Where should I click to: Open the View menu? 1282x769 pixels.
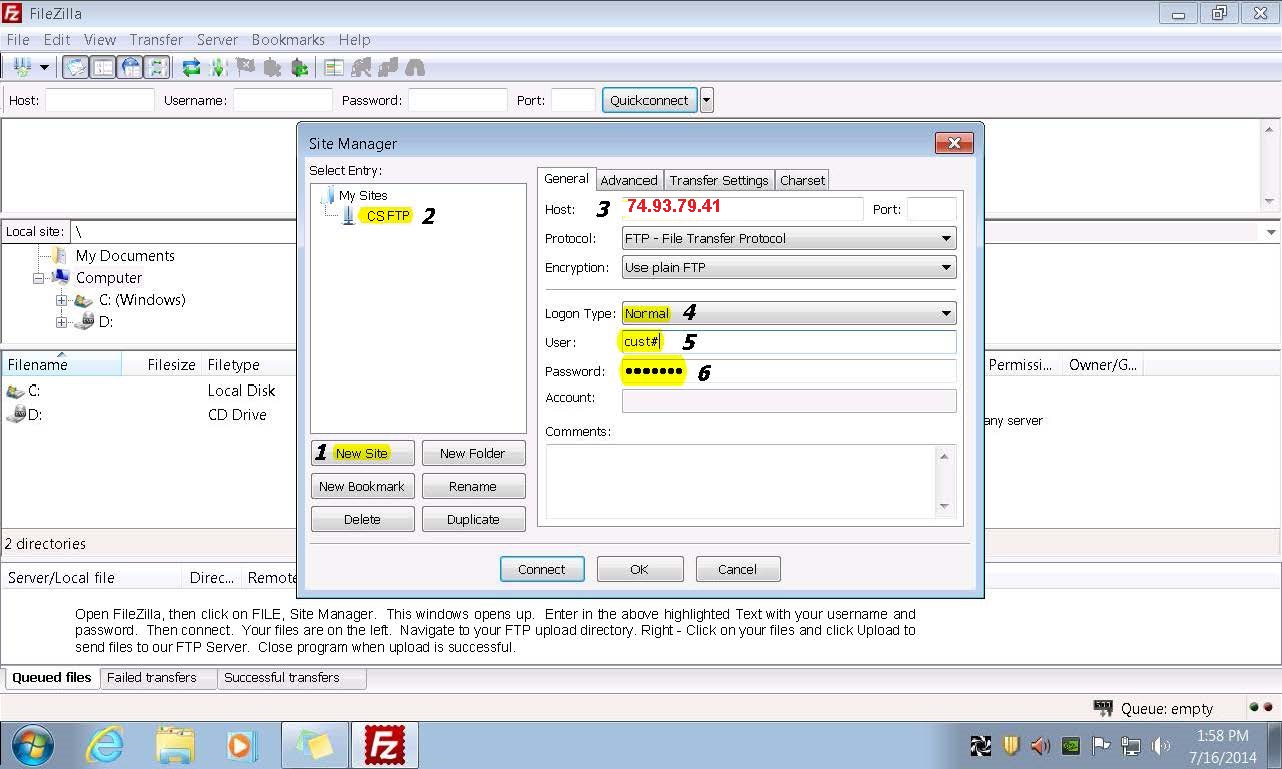pyautogui.click(x=100, y=40)
